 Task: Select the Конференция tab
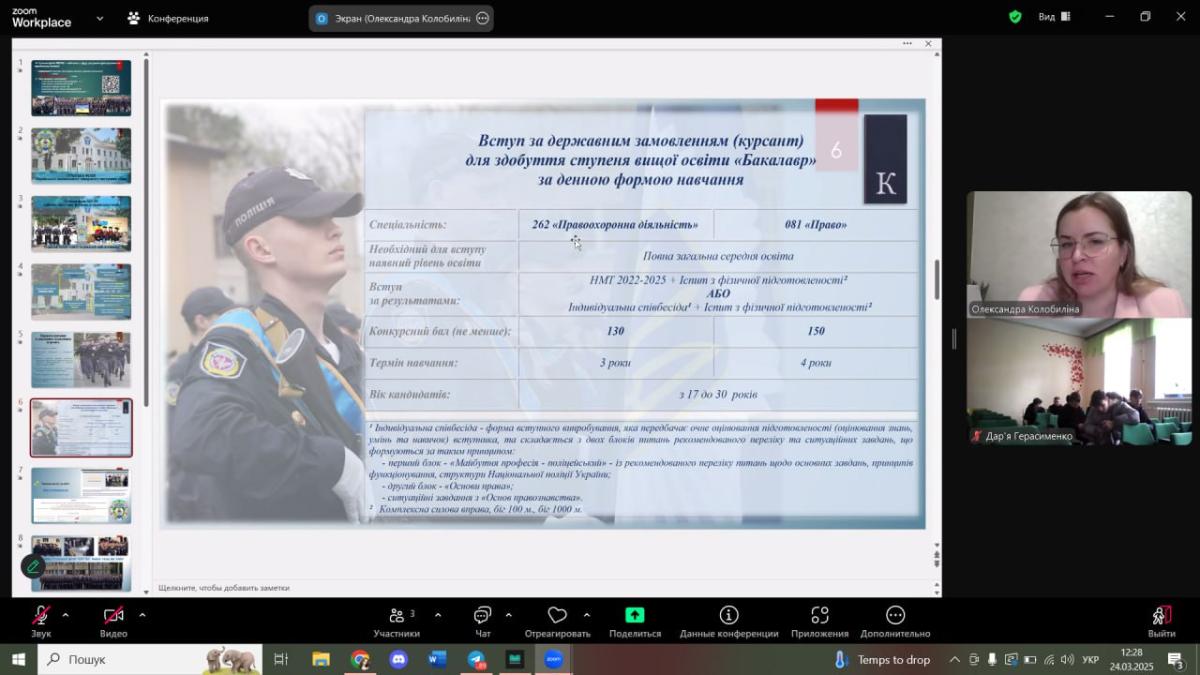pos(168,18)
